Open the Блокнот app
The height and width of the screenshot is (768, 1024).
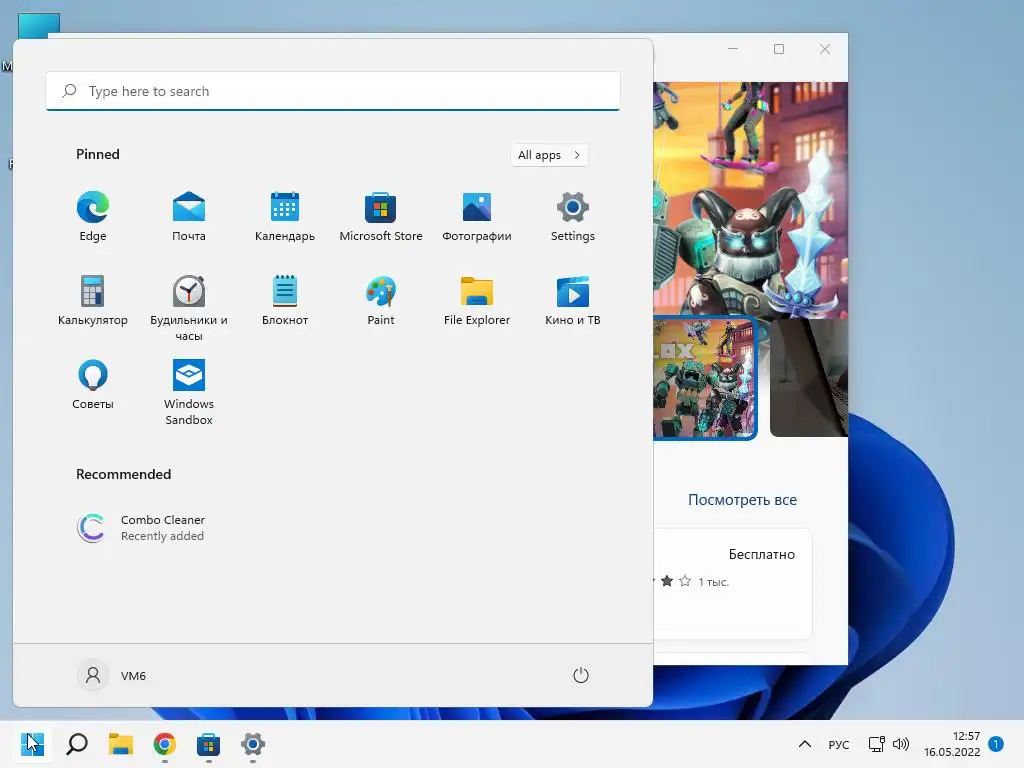pos(285,300)
